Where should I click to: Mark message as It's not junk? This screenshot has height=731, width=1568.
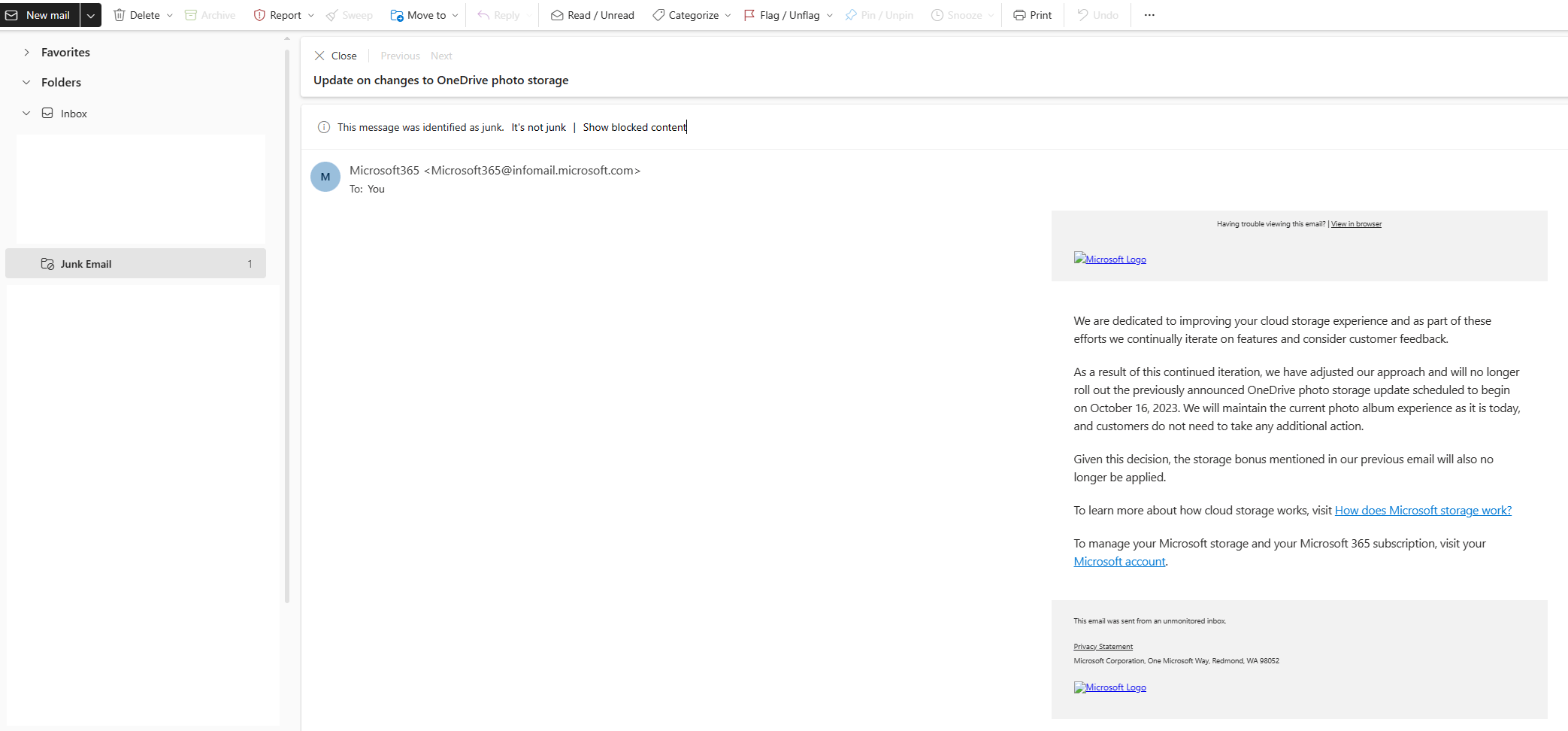[539, 127]
